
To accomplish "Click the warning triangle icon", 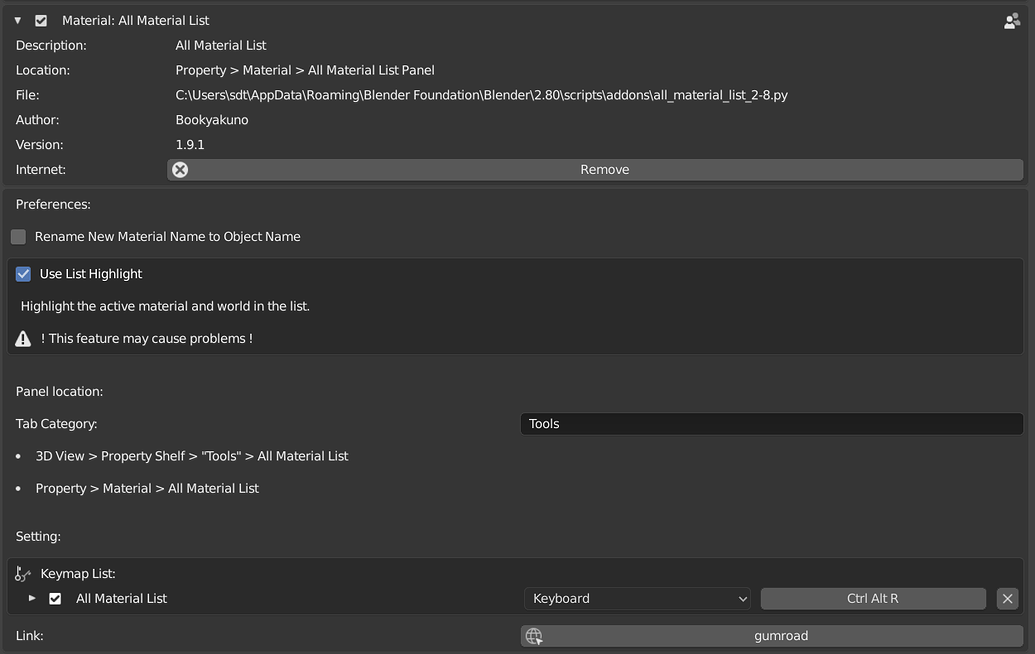I will point(23,339).
